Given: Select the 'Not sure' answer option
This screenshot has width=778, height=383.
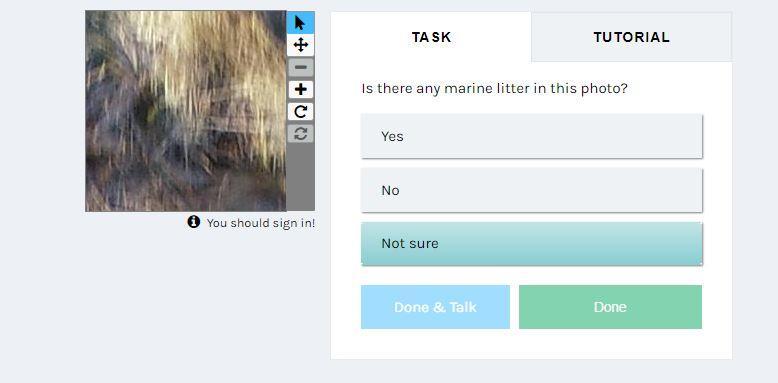Looking at the screenshot, I should (531, 244).
